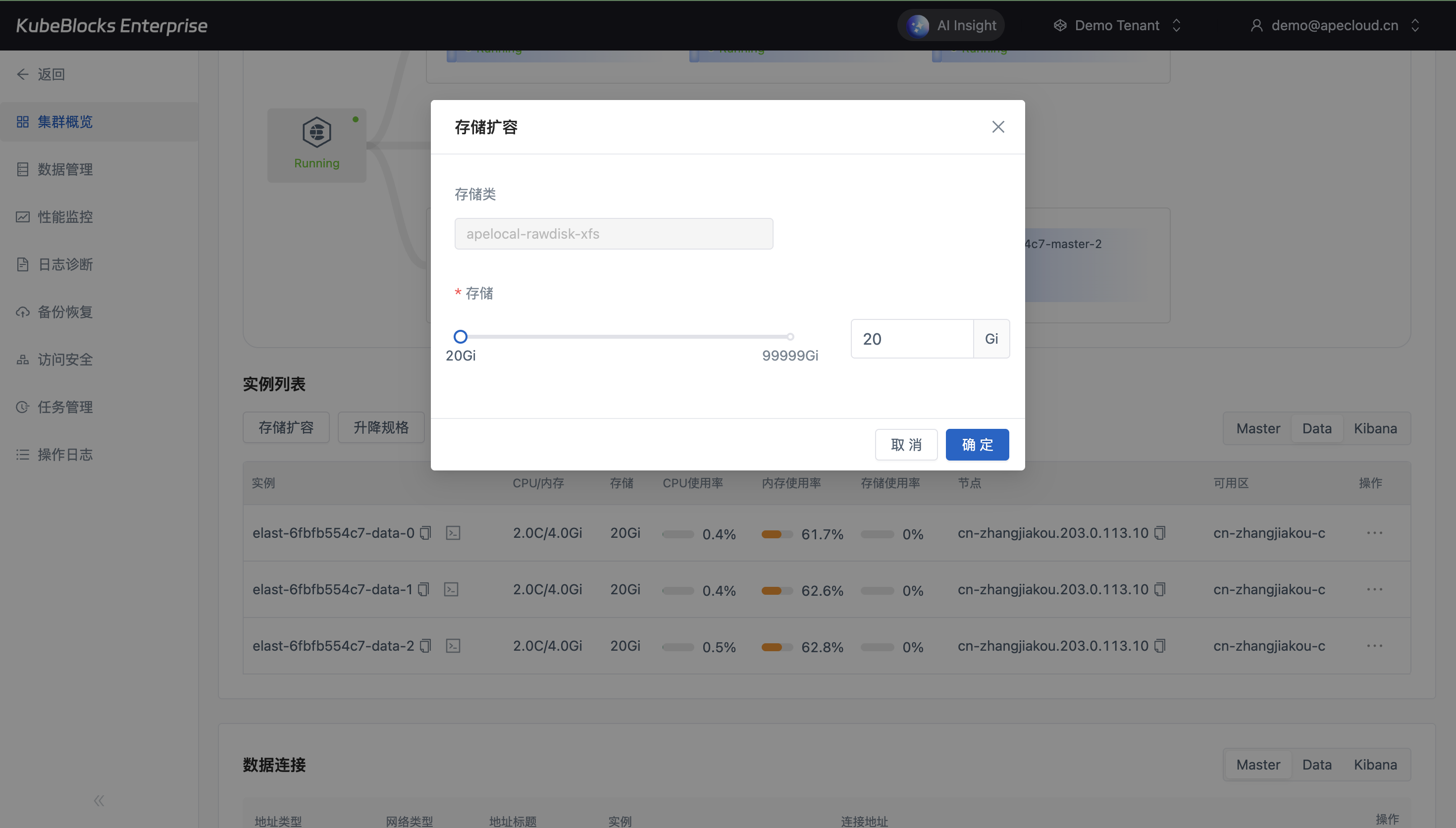Open 备份恢复 in the sidebar

point(64,311)
